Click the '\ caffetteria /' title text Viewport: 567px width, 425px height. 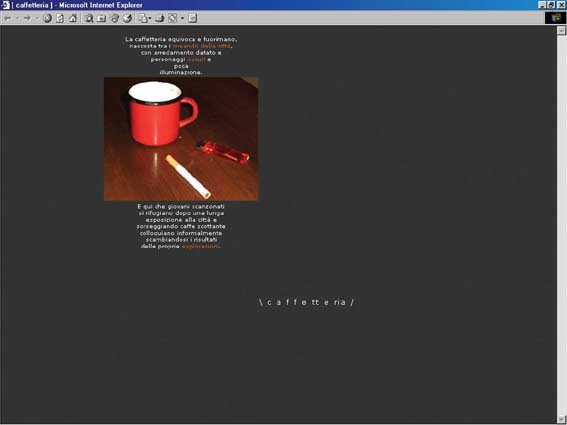coord(306,302)
